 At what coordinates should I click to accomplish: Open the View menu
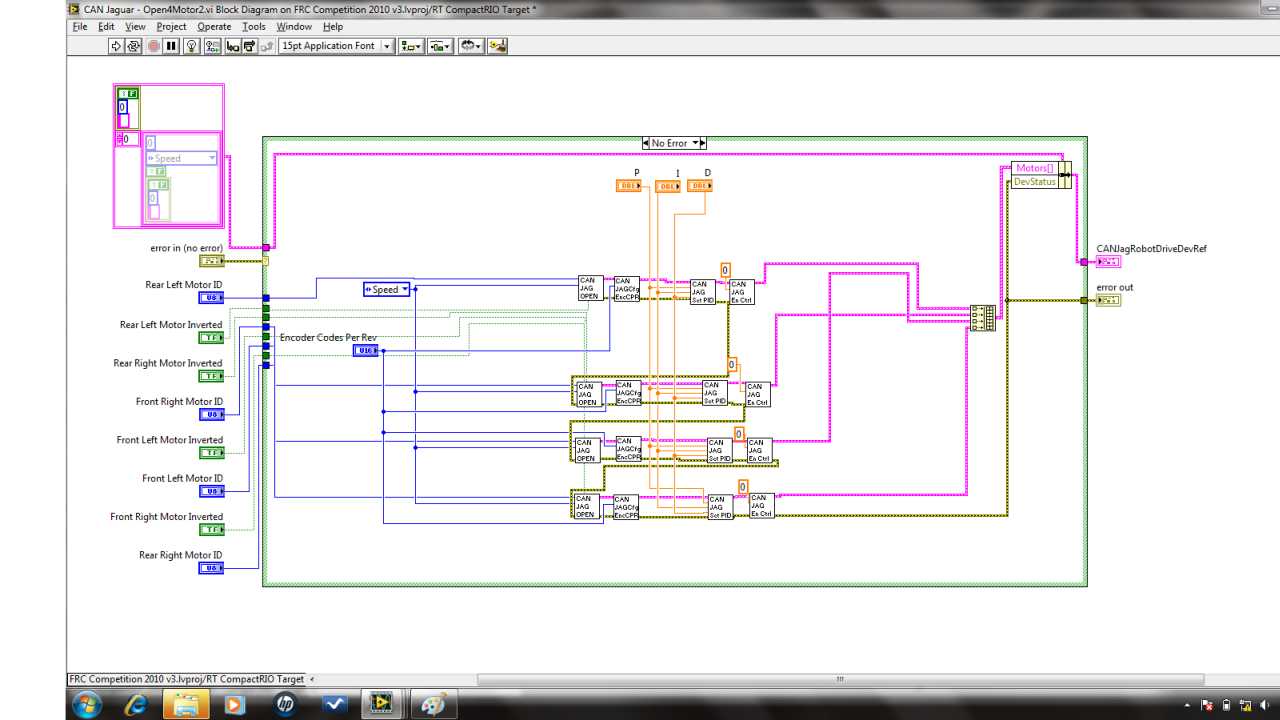point(136,27)
